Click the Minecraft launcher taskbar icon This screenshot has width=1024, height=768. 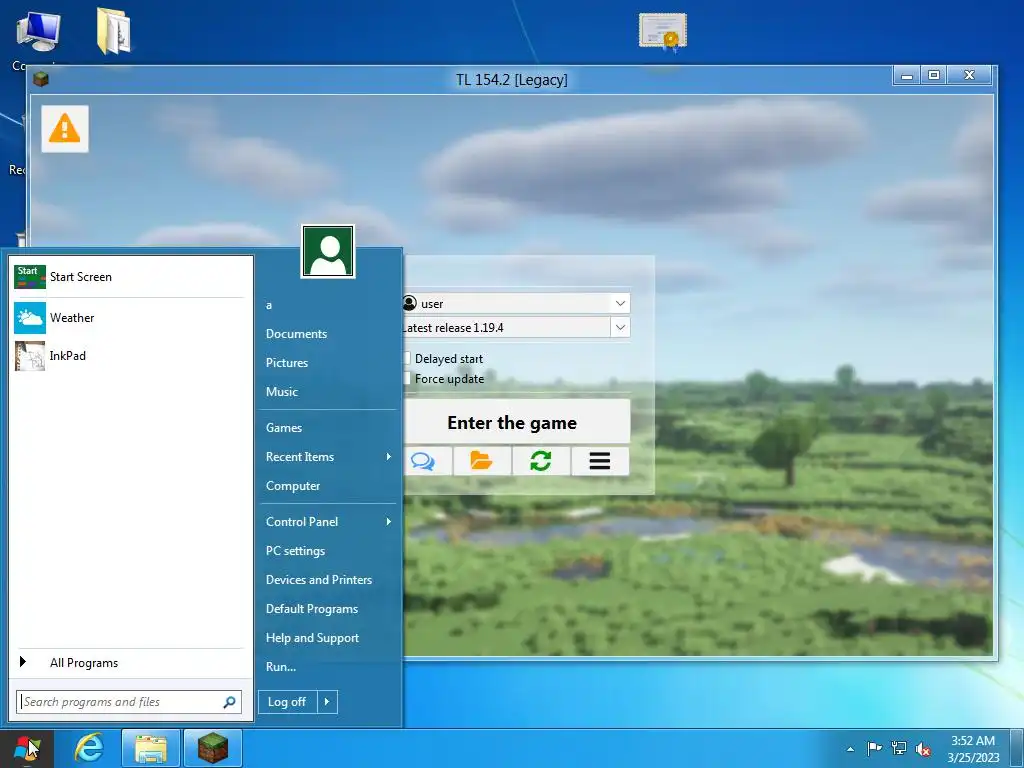[x=213, y=748]
